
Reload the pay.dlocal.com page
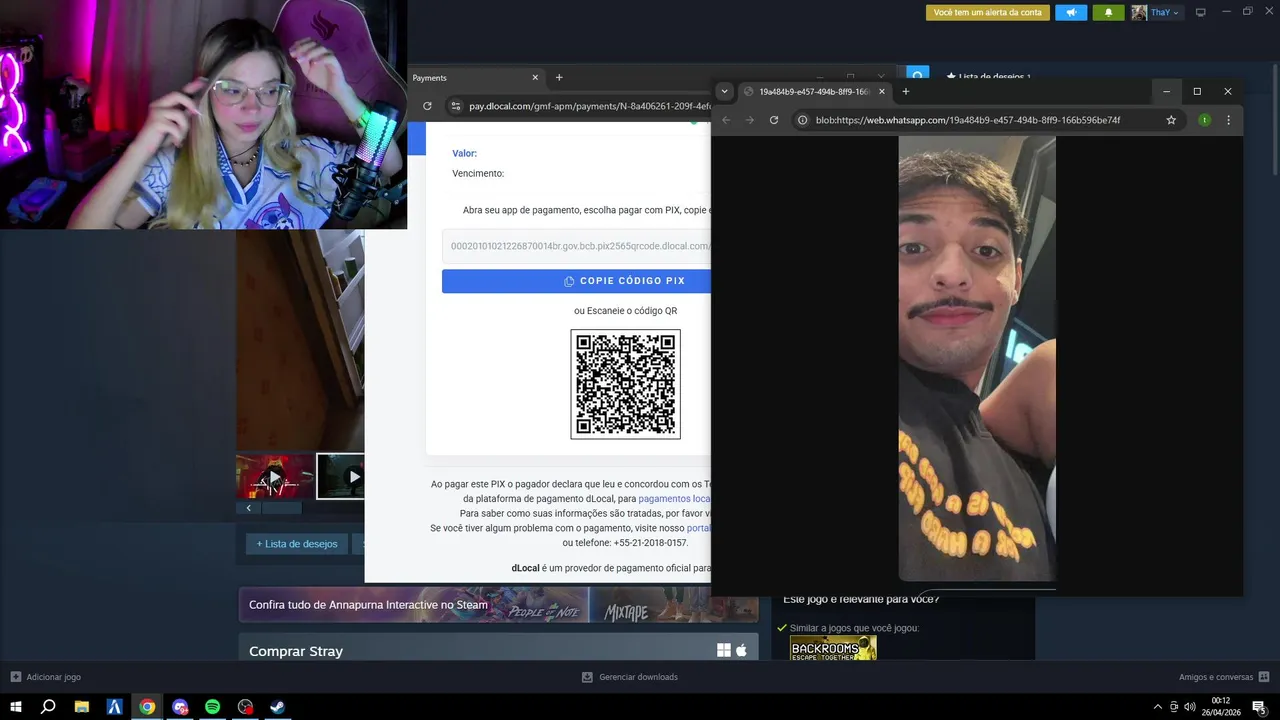(428, 106)
